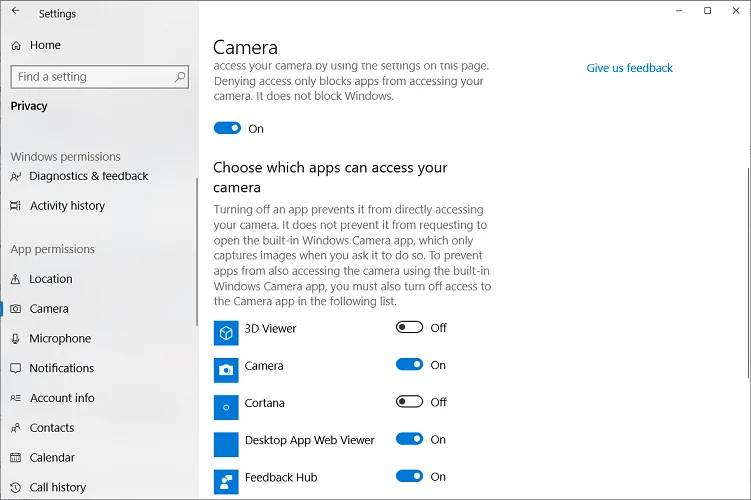Screen dimensions: 751x500
Task: Select Microphone privacy settings
Action: point(60,339)
